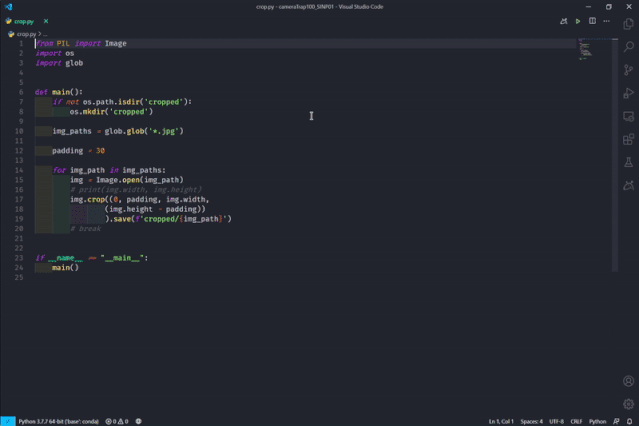This screenshot has height=426, width=639.
Task: Open the Remote Explorer view
Action: 628,117
